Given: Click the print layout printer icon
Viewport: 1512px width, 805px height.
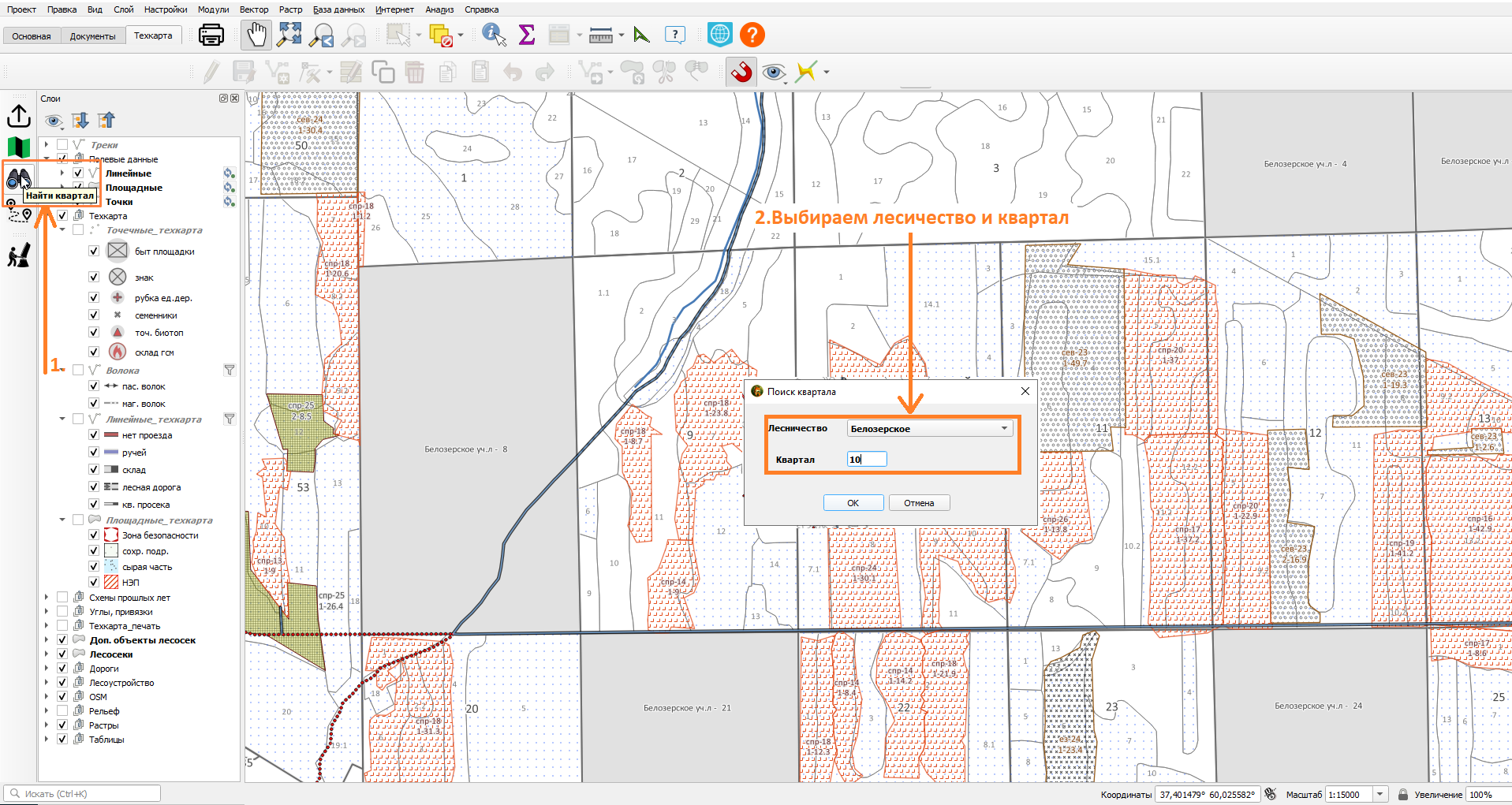Looking at the screenshot, I should point(211,35).
